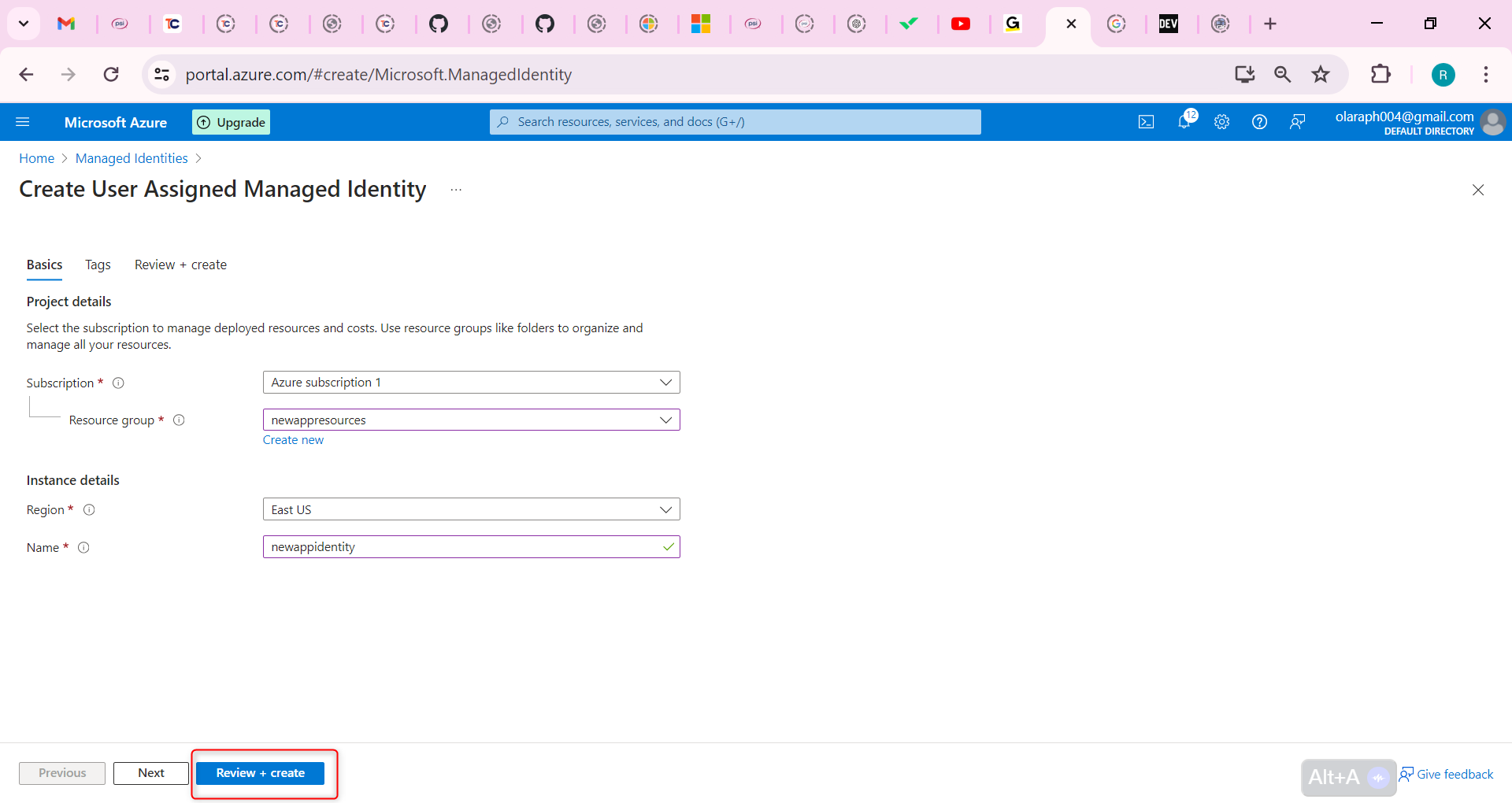Click the Create new resource group link

(292, 439)
